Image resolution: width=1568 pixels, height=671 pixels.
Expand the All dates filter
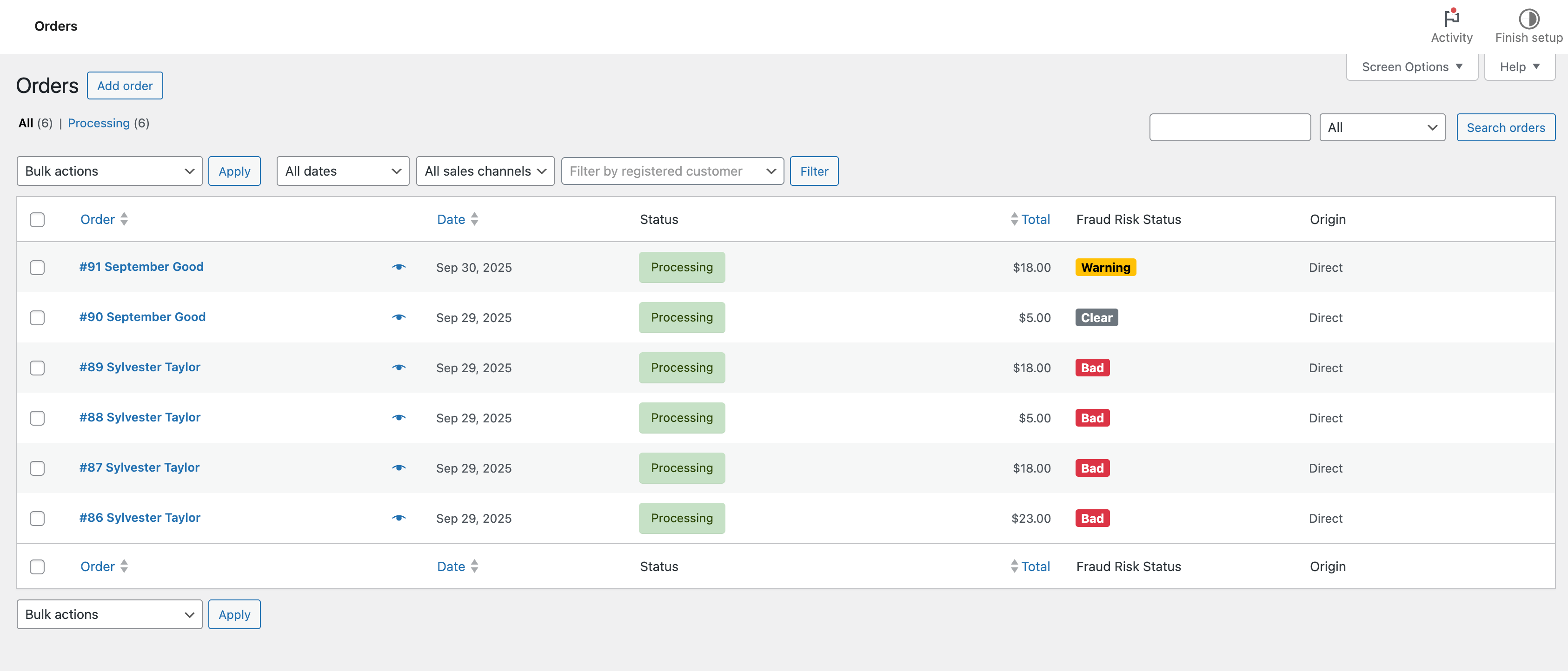click(x=343, y=171)
